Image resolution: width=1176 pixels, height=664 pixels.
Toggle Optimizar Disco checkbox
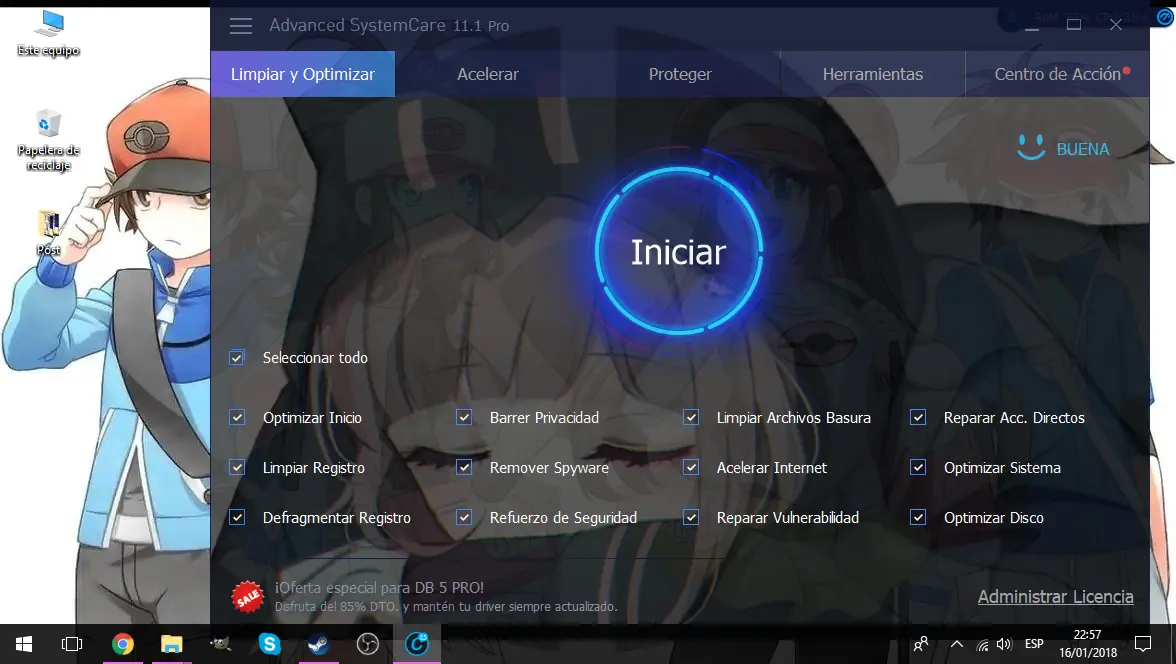click(918, 517)
